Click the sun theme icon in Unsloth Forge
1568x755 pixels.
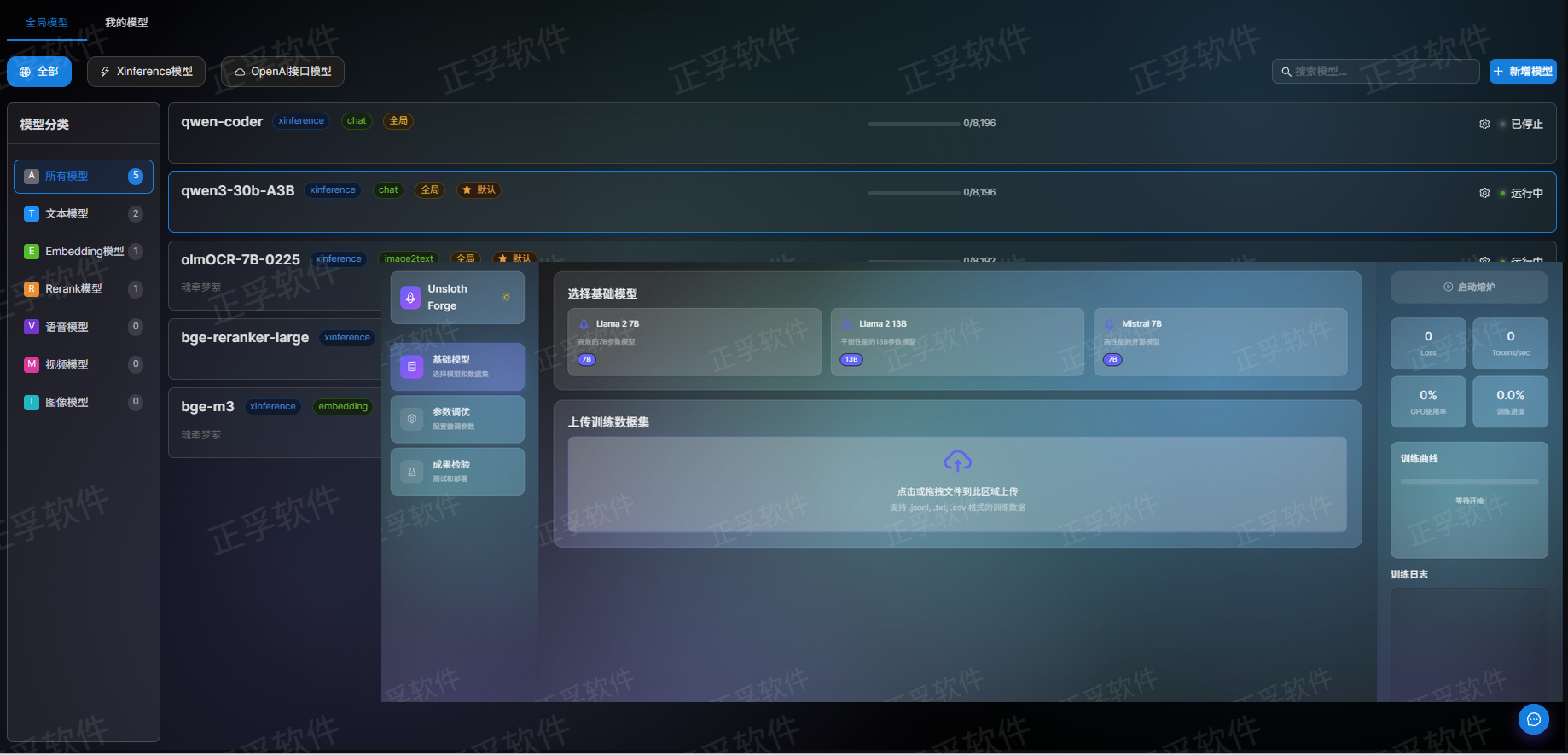(x=506, y=297)
